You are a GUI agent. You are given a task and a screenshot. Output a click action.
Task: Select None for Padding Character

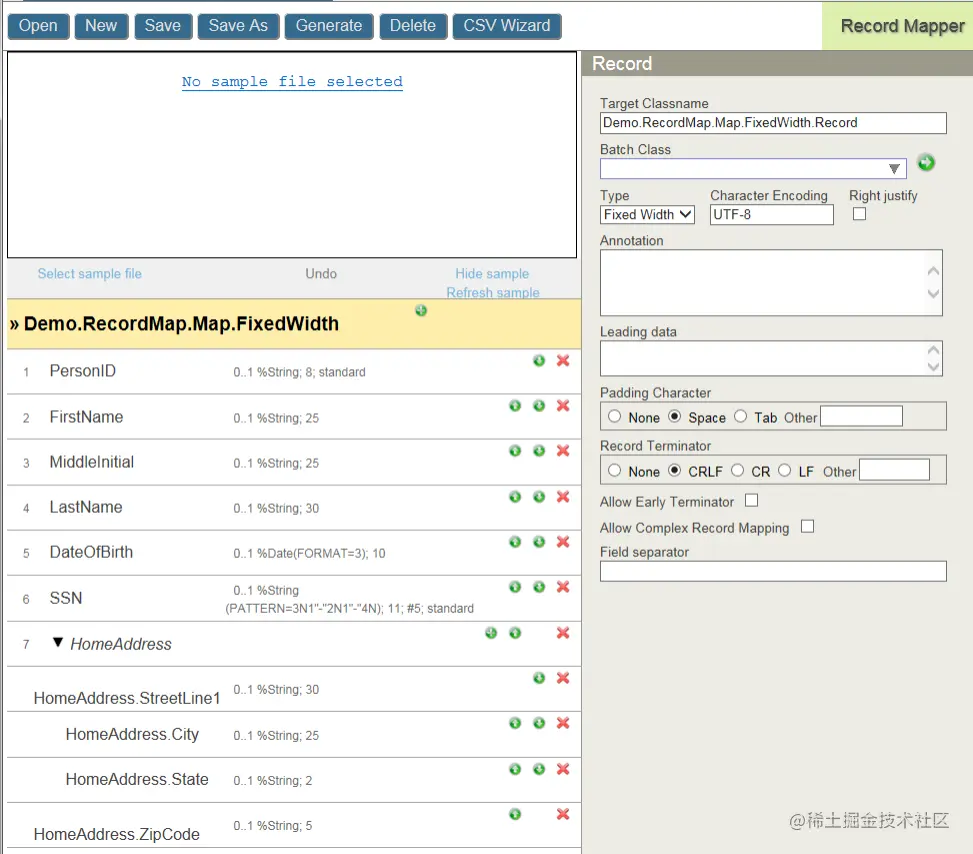[614, 416]
